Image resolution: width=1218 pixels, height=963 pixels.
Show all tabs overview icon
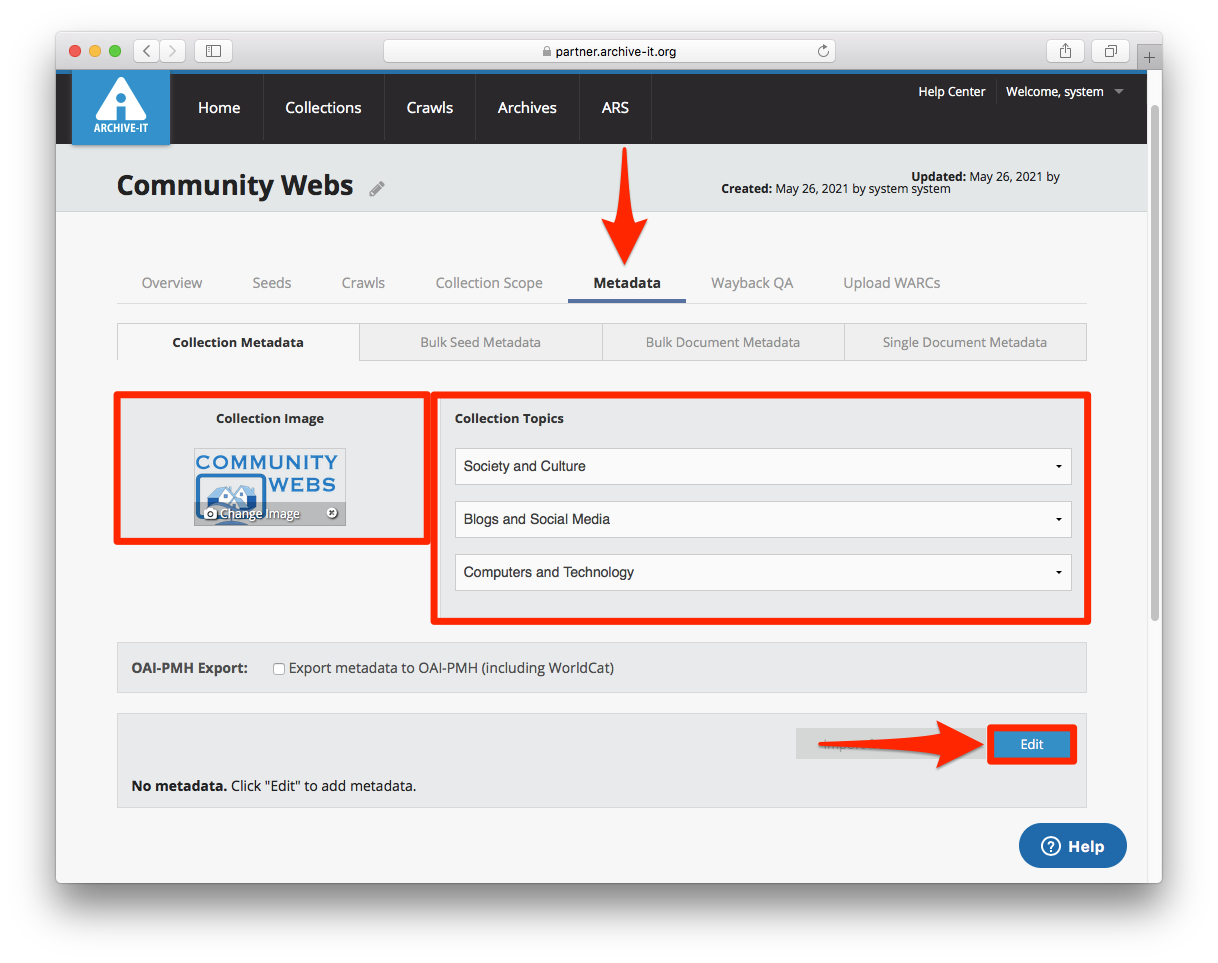(x=1110, y=51)
